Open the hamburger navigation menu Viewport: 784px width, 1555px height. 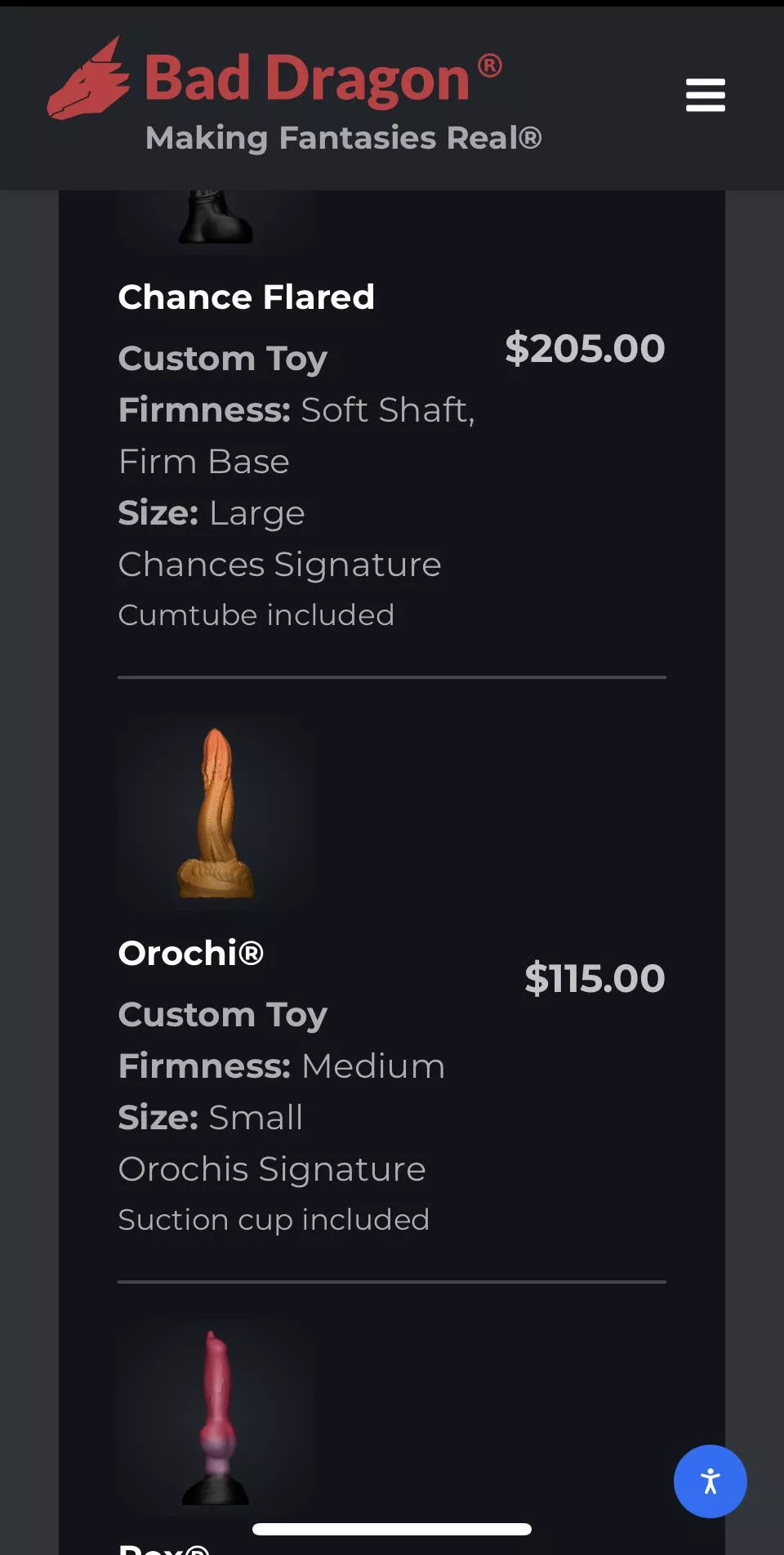tap(705, 96)
